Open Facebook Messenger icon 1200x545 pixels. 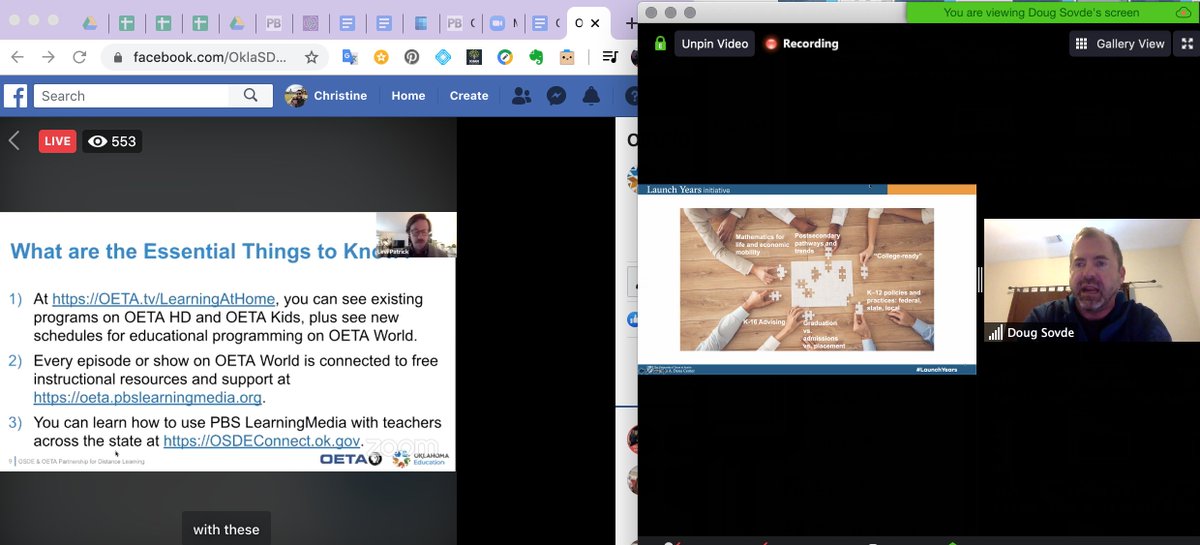point(556,96)
